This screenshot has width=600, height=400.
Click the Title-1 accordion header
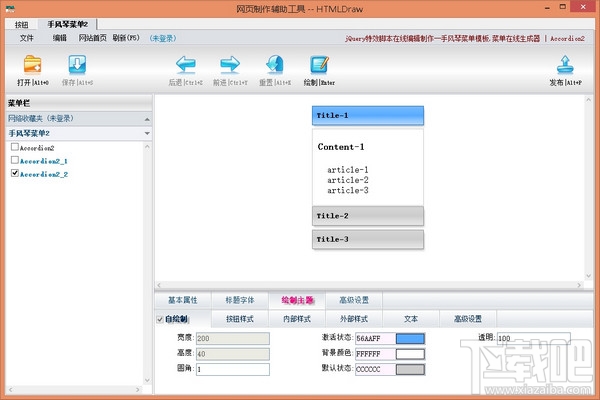[x=368, y=116]
